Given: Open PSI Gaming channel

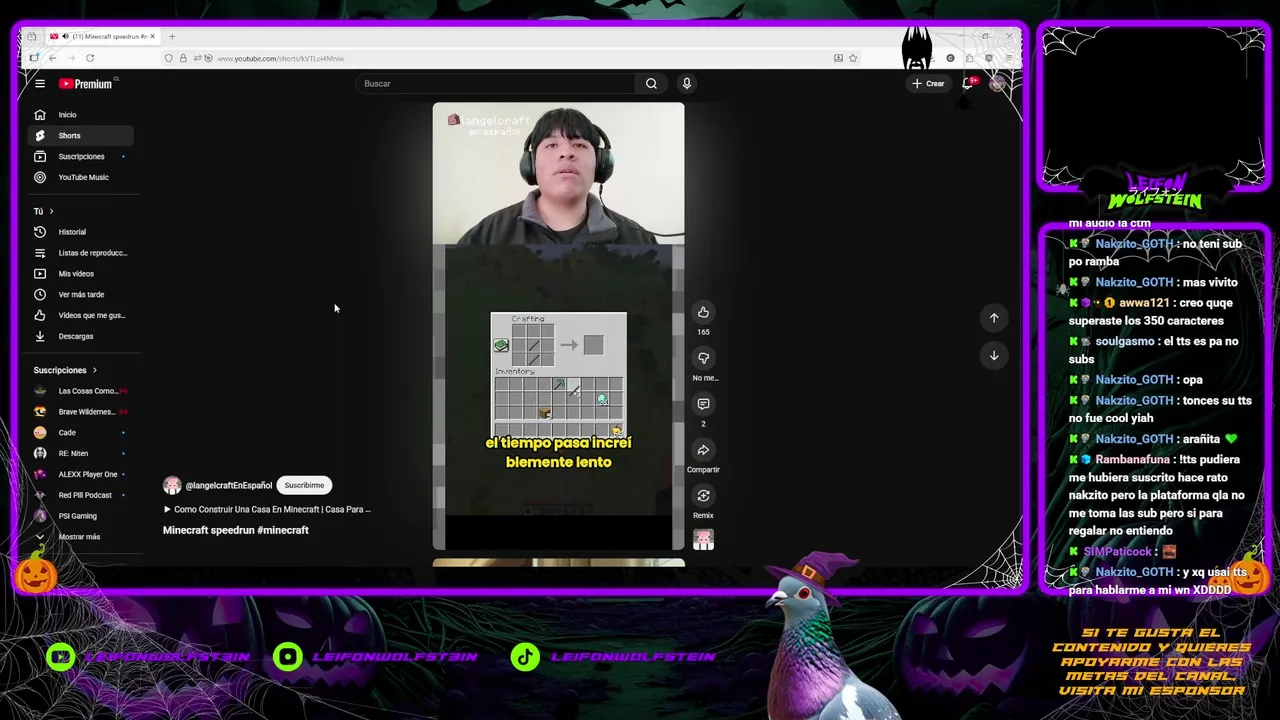Looking at the screenshot, I should pos(79,516).
